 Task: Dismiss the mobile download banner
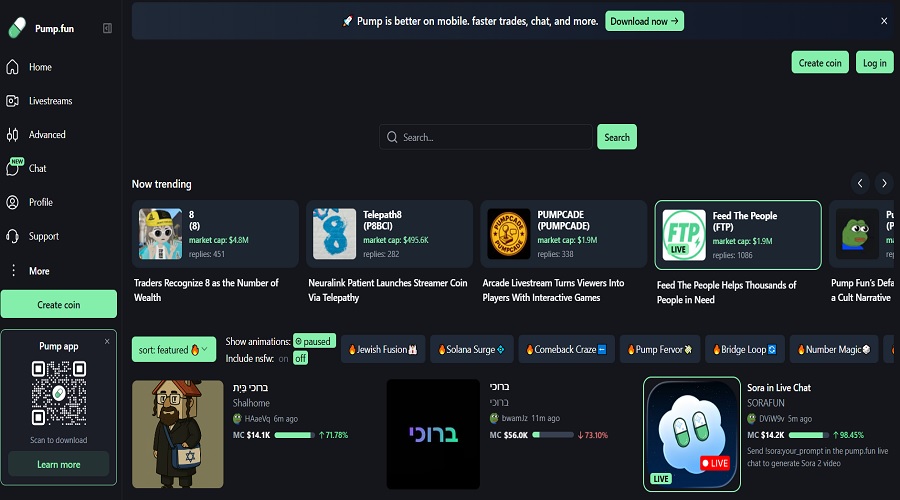pos(883,21)
